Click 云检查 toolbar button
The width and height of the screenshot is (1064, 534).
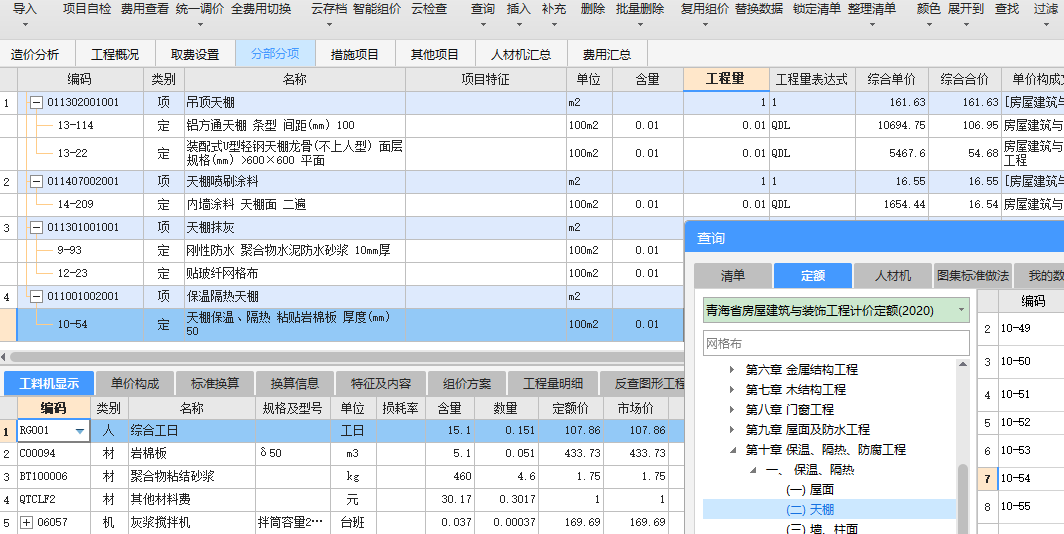pos(429,9)
